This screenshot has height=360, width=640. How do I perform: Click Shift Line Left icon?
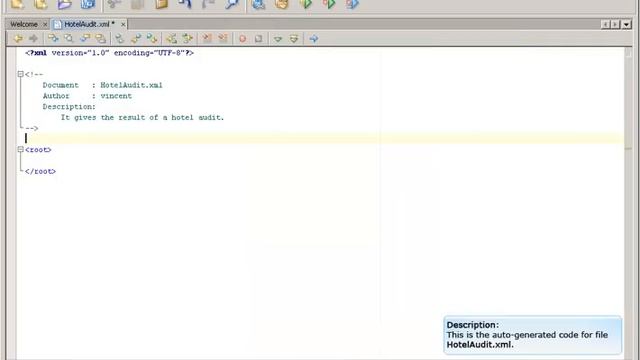[171, 39]
